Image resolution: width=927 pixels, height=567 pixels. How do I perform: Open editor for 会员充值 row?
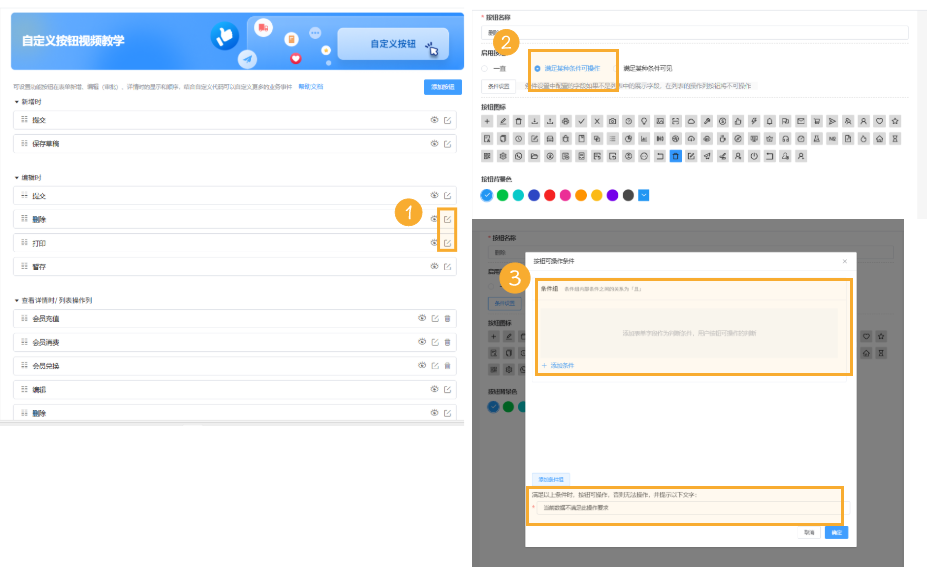pyautogui.click(x=435, y=318)
